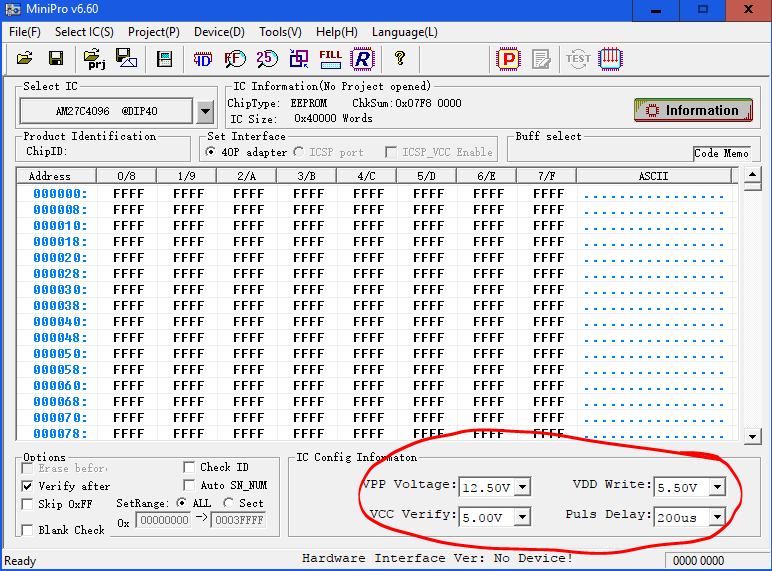Click the AM27C4096 @DIP40 chip select button

point(106,111)
